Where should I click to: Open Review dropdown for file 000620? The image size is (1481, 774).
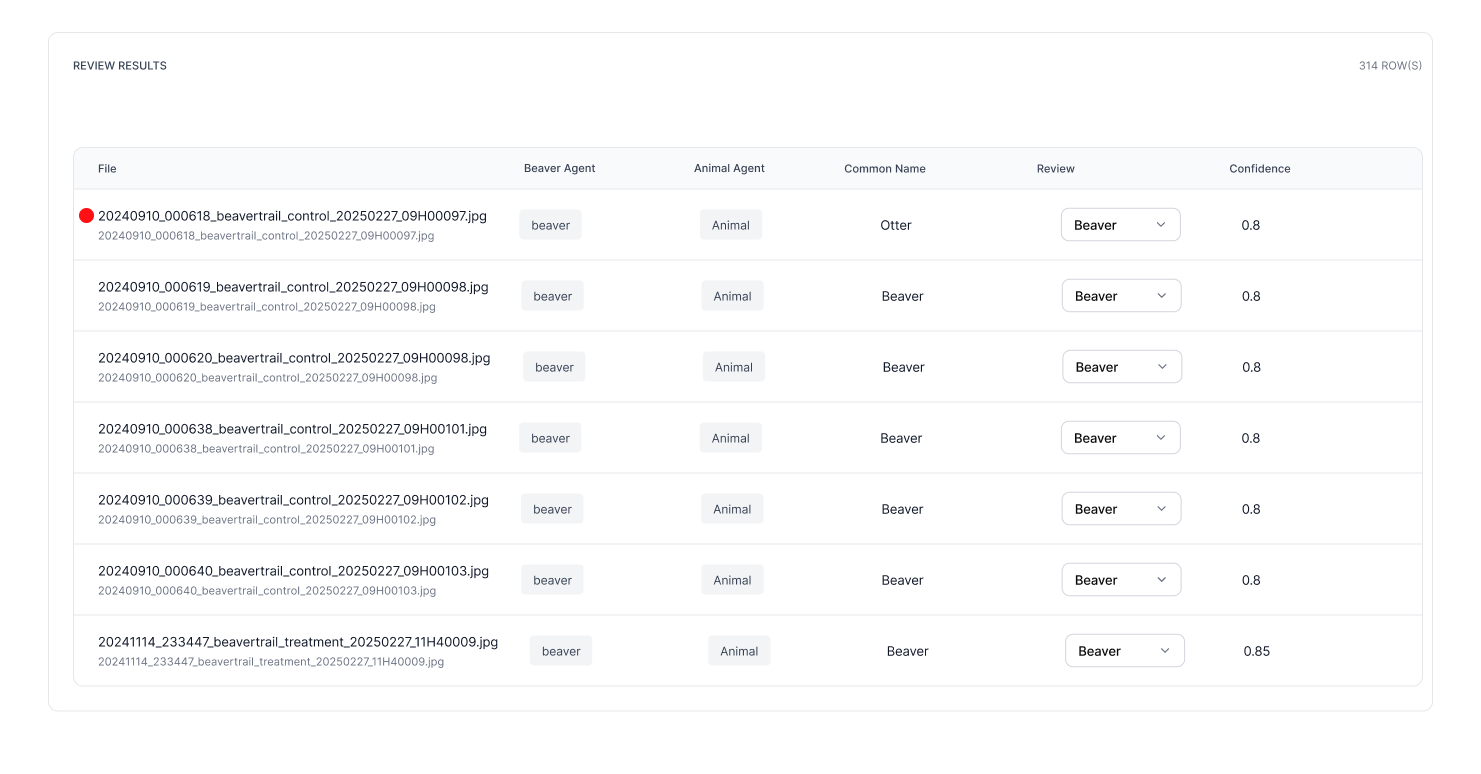(x=1121, y=367)
